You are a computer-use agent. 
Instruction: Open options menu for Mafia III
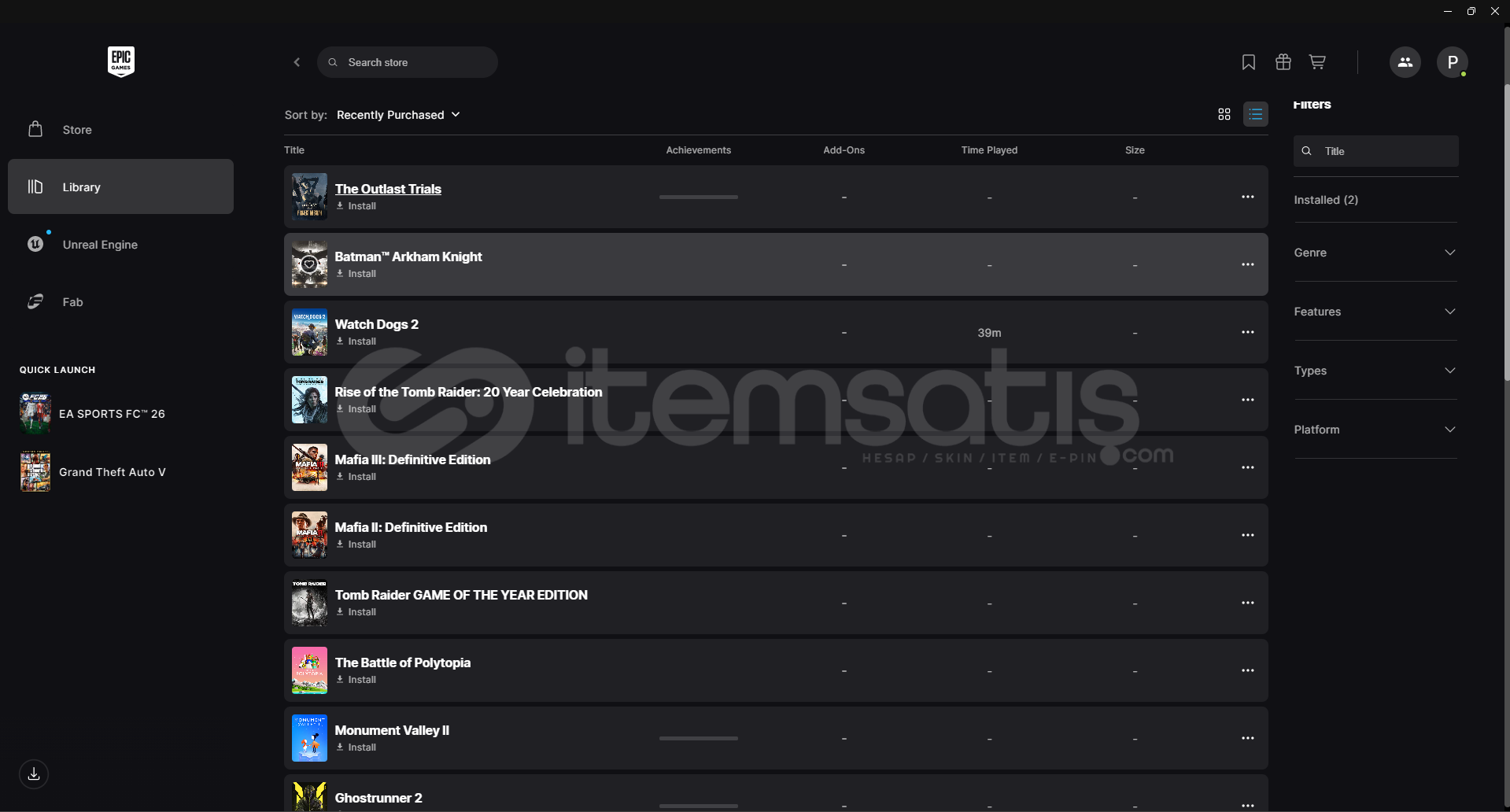pyautogui.click(x=1248, y=467)
